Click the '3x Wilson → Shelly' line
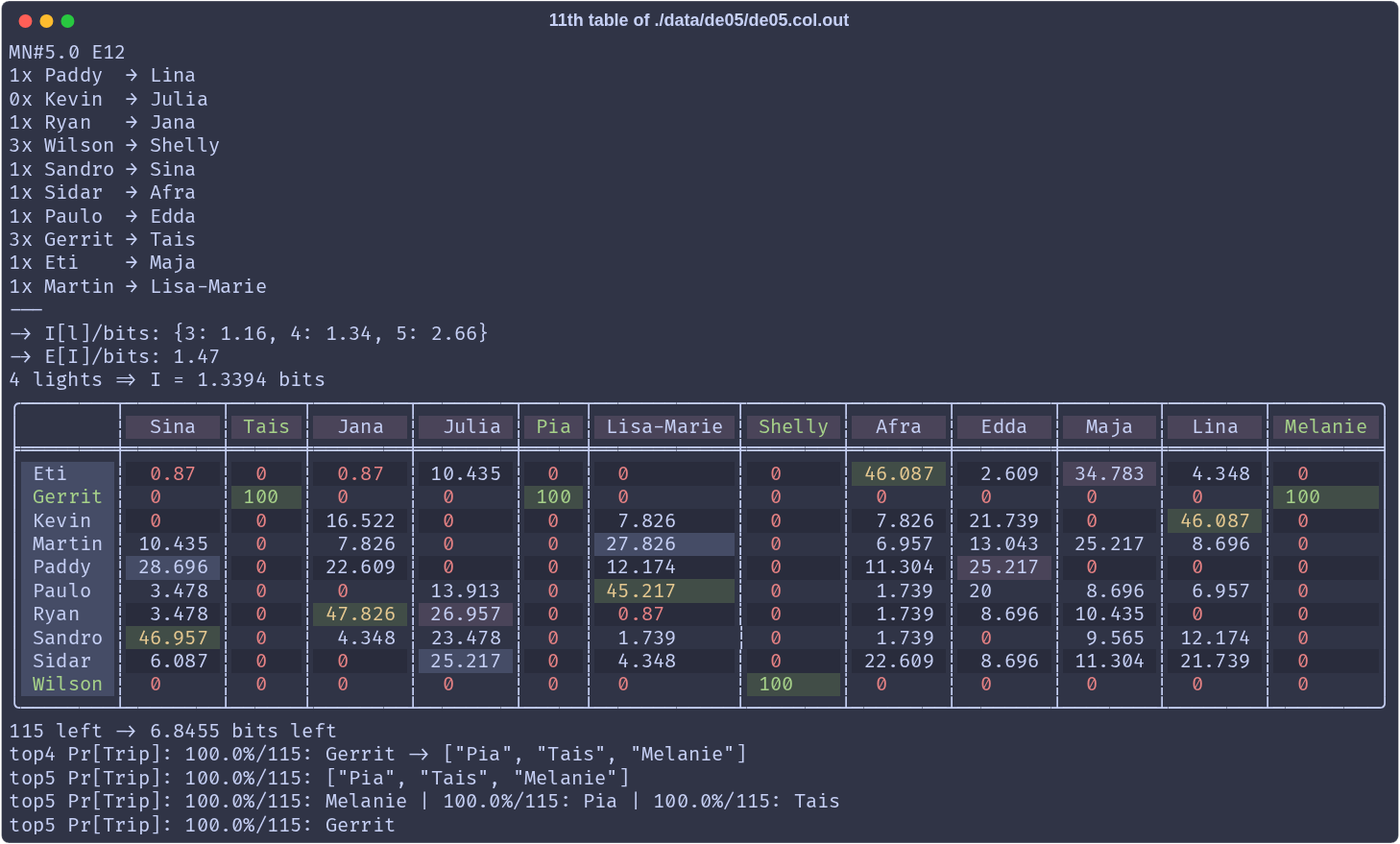This screenshot has width=1400, height=844. pos(114,145)
